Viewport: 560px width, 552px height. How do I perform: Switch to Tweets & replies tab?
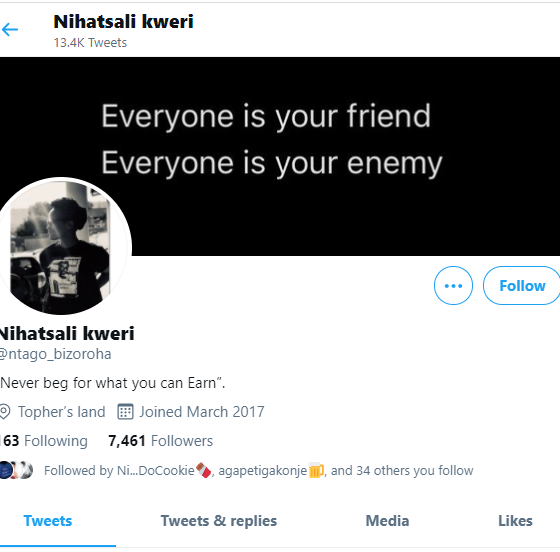click(x=219, y=521)
